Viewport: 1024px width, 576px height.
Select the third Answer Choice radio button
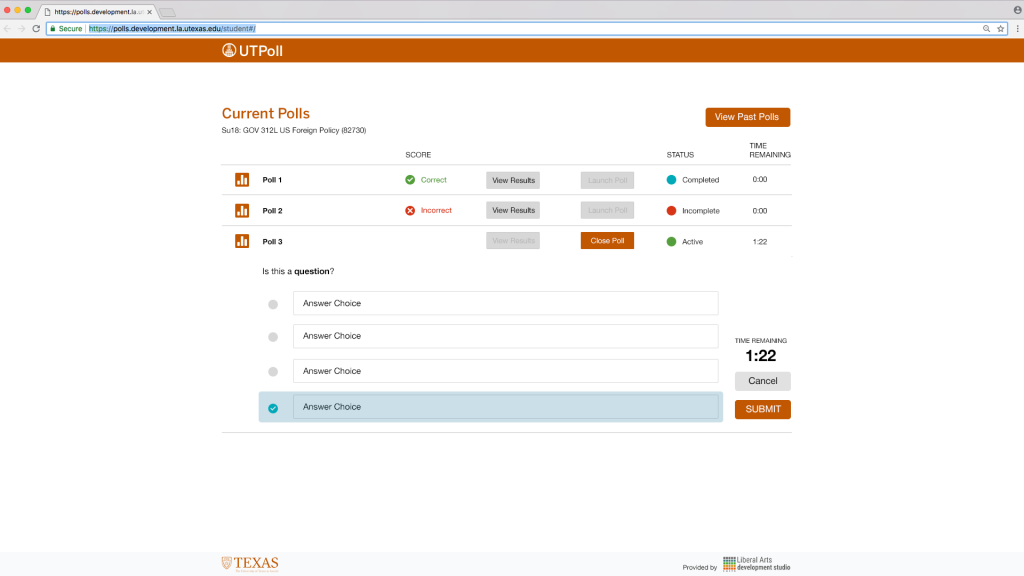(273, 371)
